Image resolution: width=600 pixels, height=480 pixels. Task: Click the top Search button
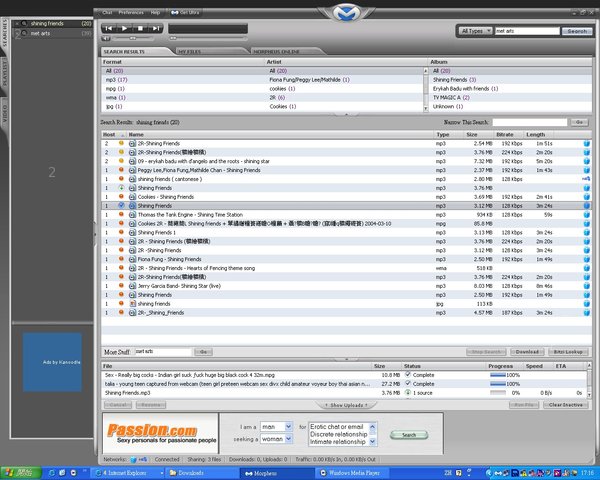[x=577, y=31]
